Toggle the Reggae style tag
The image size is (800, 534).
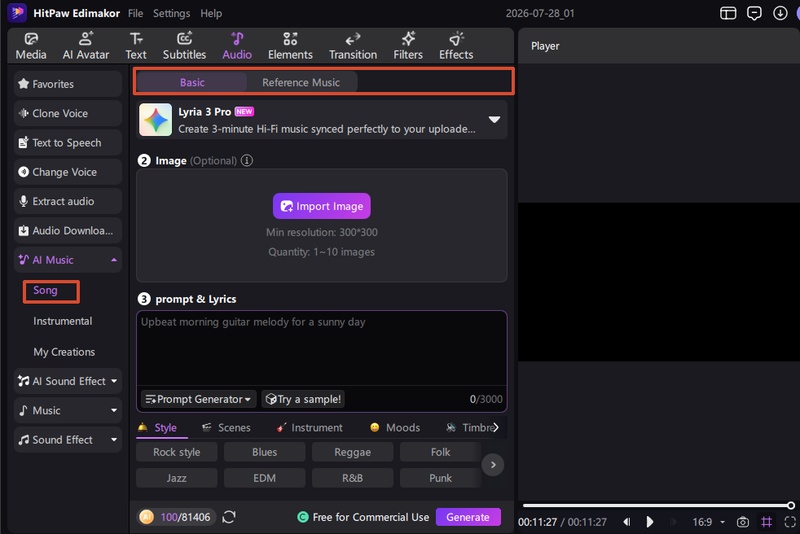point(353,452)
